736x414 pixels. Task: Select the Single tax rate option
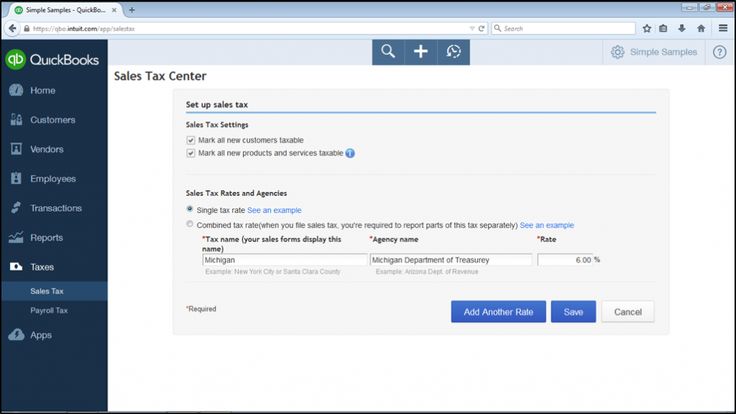tap(190, 209)
